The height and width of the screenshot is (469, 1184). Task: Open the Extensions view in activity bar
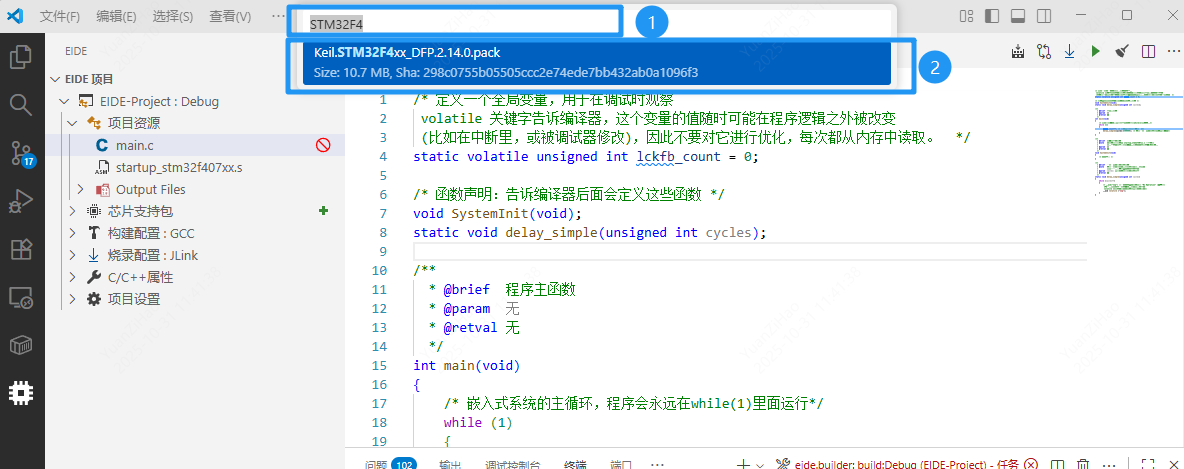point(21,249)
